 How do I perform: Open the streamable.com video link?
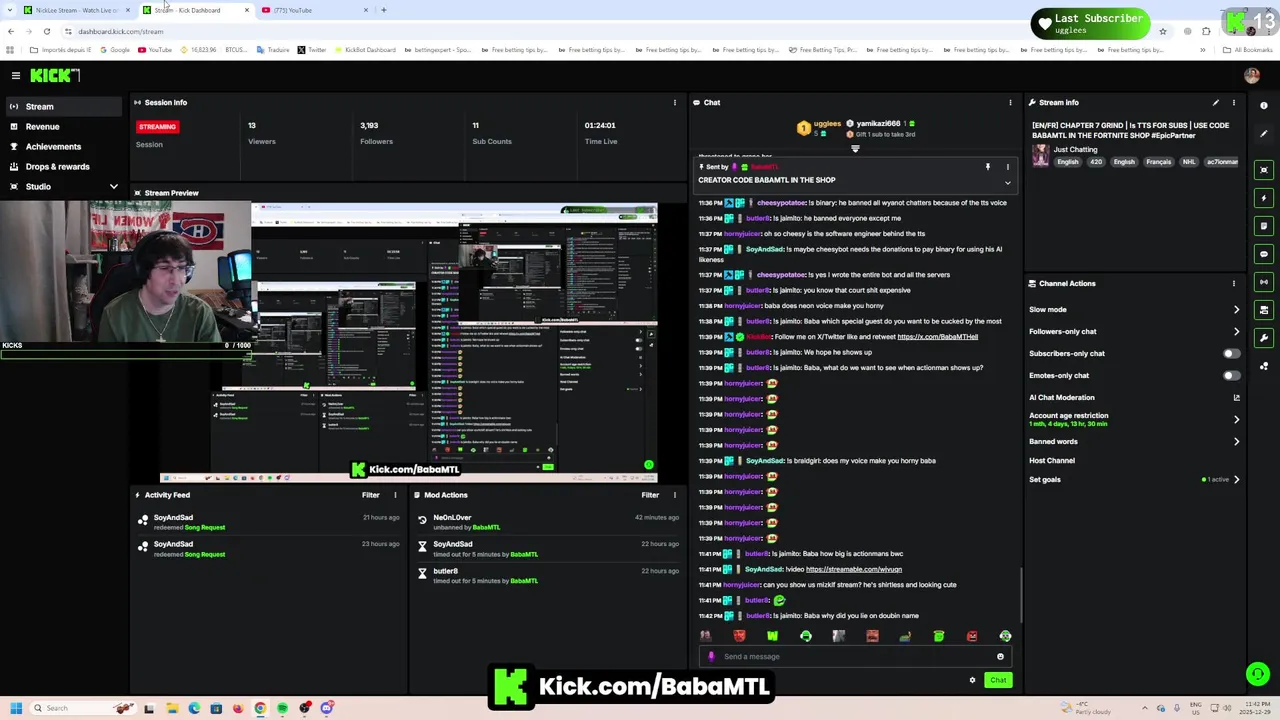click(853, 569)
